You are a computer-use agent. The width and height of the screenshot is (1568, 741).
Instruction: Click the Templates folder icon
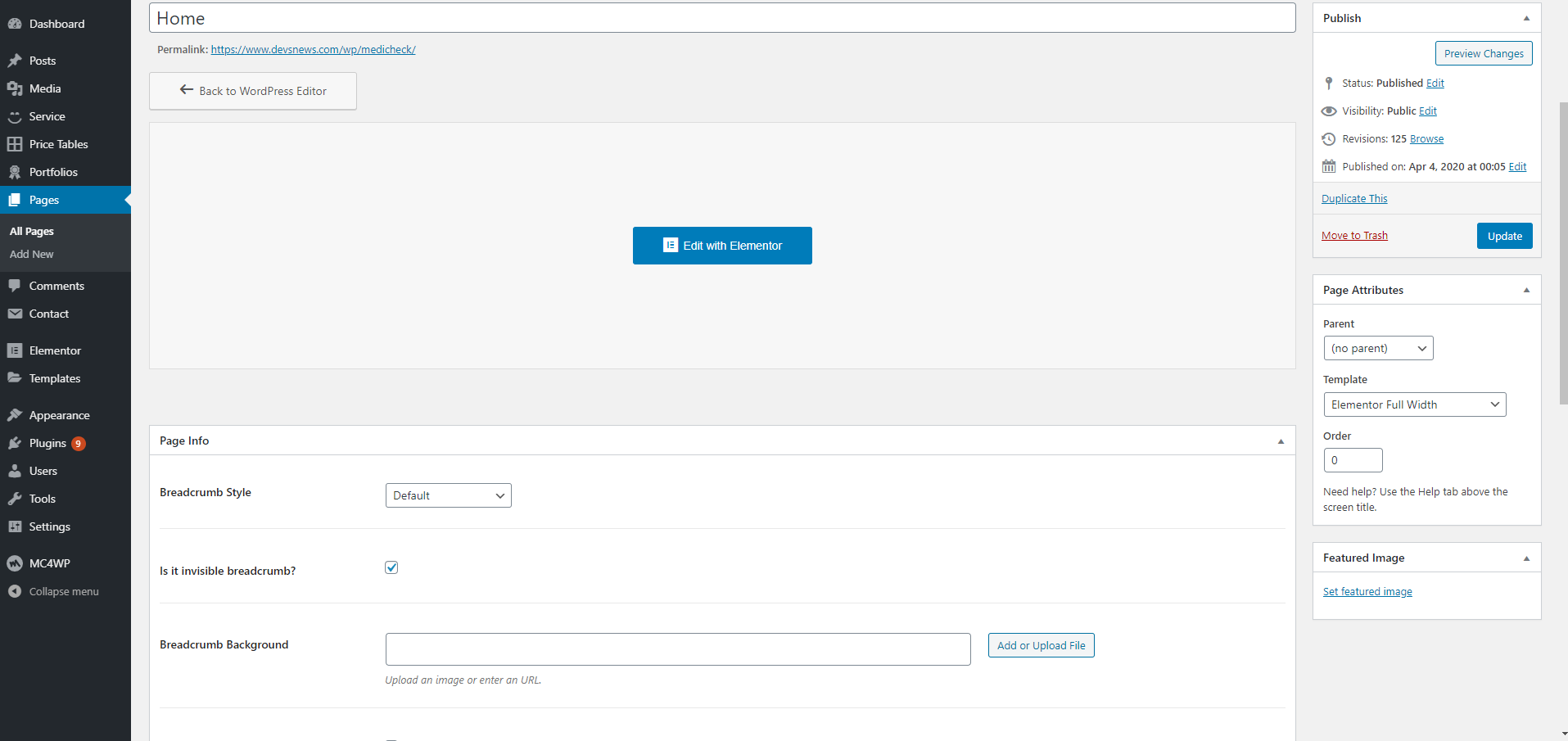click(15, 378)
